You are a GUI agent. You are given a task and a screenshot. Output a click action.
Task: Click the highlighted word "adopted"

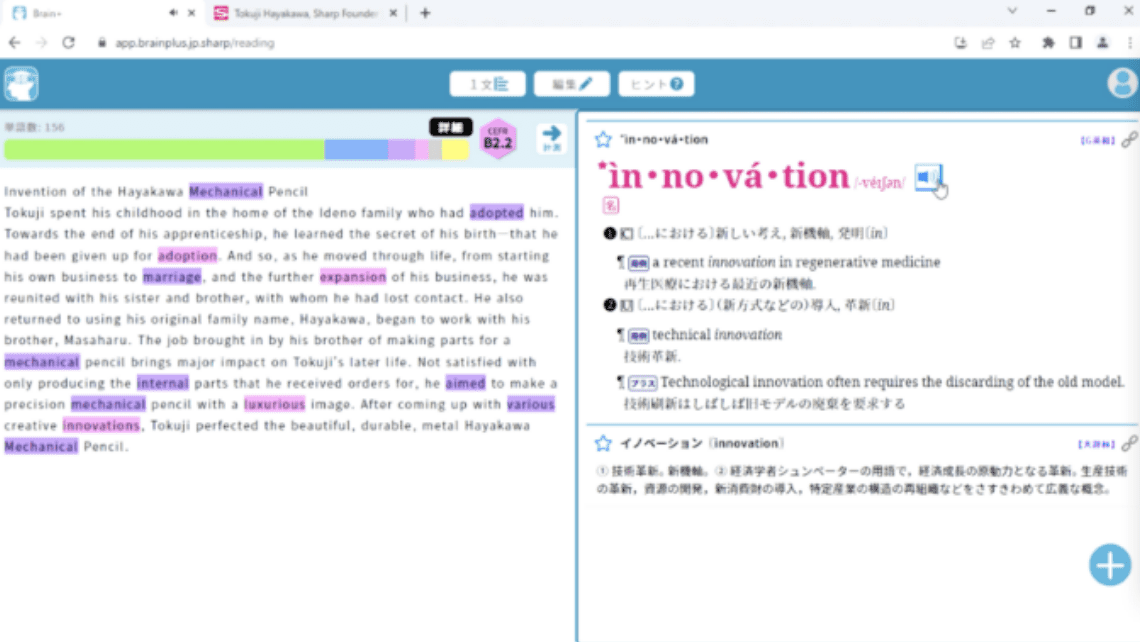pyautogui.click(x=496, y=212)
